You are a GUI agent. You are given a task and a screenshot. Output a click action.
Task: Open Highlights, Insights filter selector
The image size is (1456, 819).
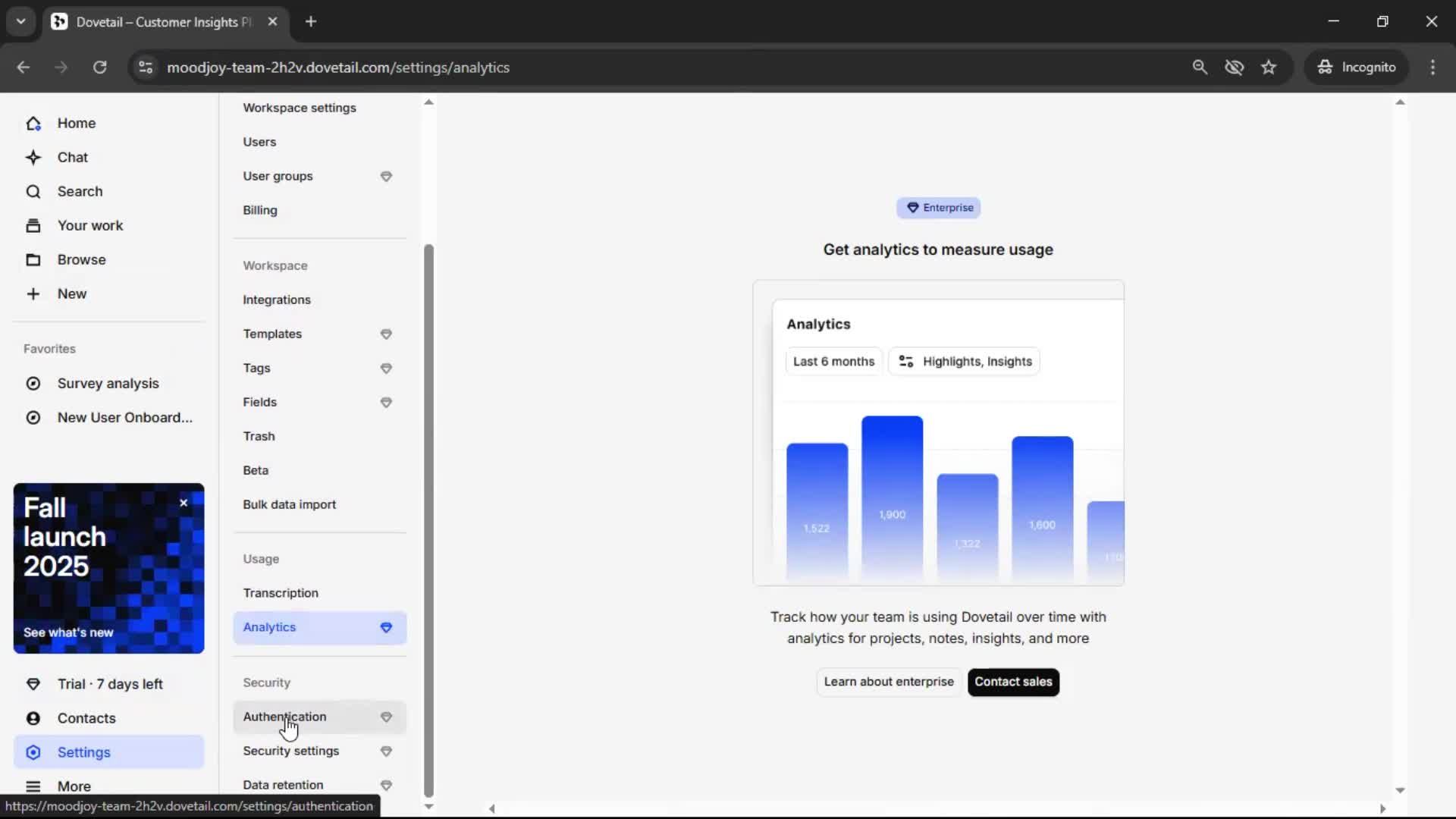click(965, 362)
